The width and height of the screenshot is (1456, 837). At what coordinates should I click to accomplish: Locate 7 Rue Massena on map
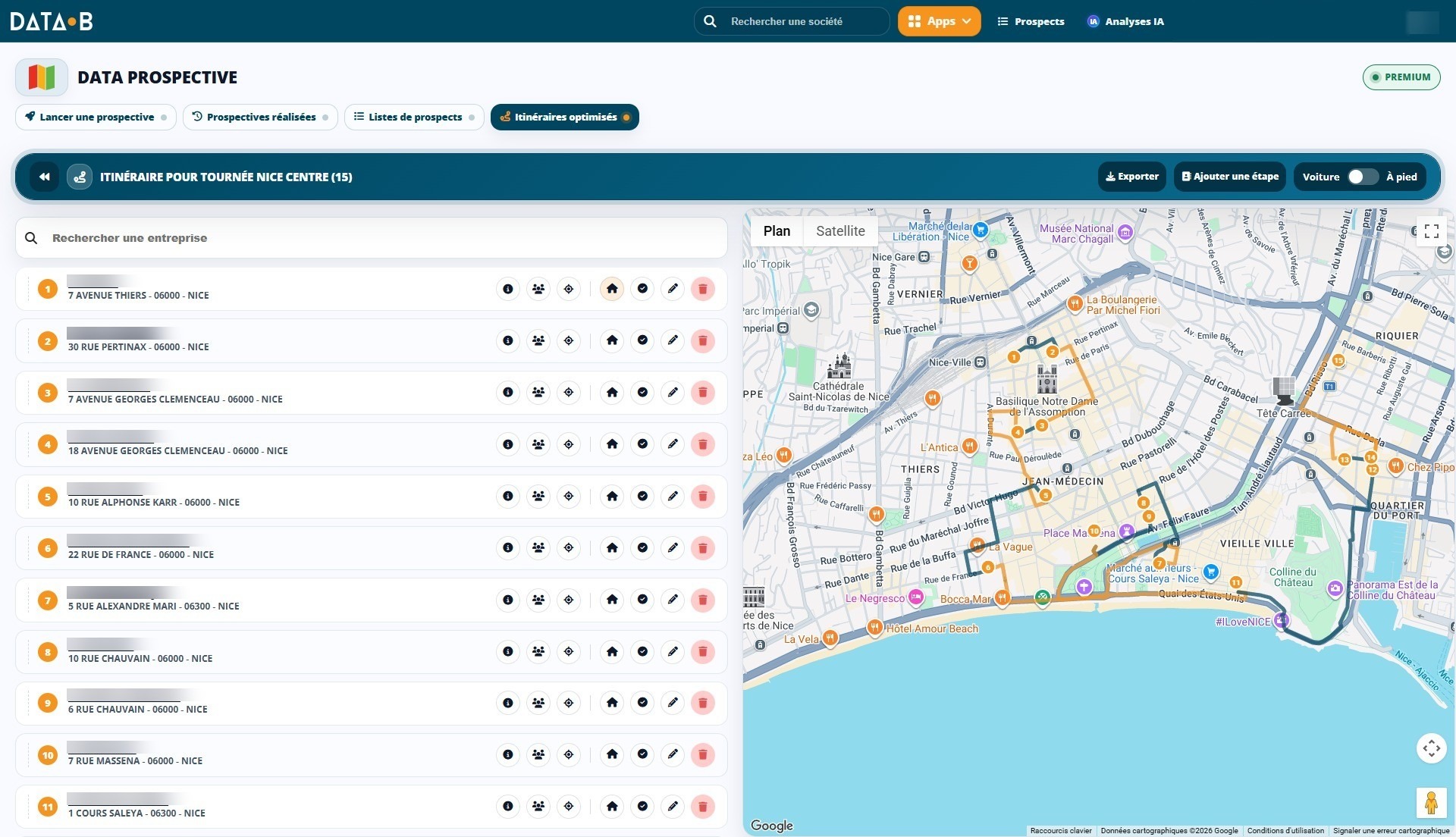pos(569,754)
